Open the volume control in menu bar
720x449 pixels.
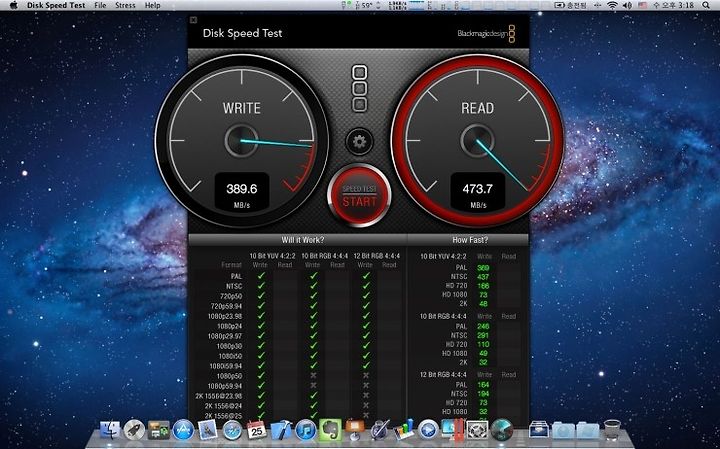coord(627,6)
